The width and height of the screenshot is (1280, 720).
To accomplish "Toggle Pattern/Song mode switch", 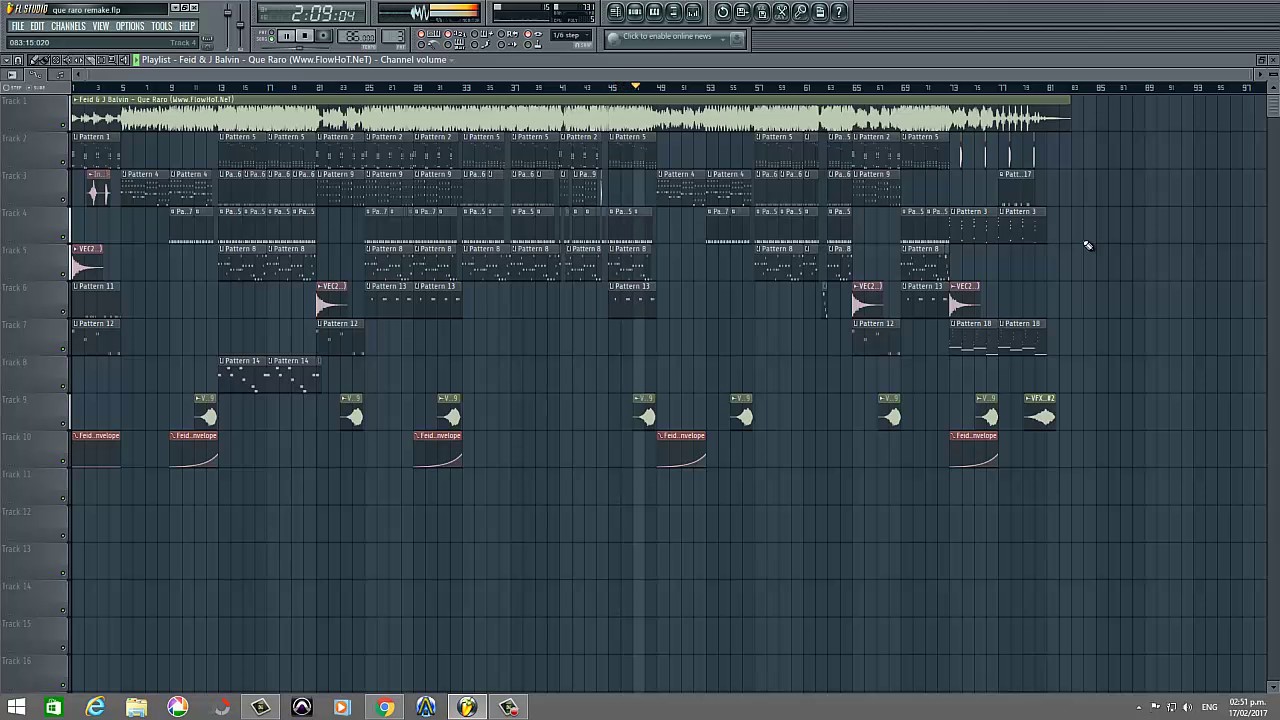I will pos(271,36).
